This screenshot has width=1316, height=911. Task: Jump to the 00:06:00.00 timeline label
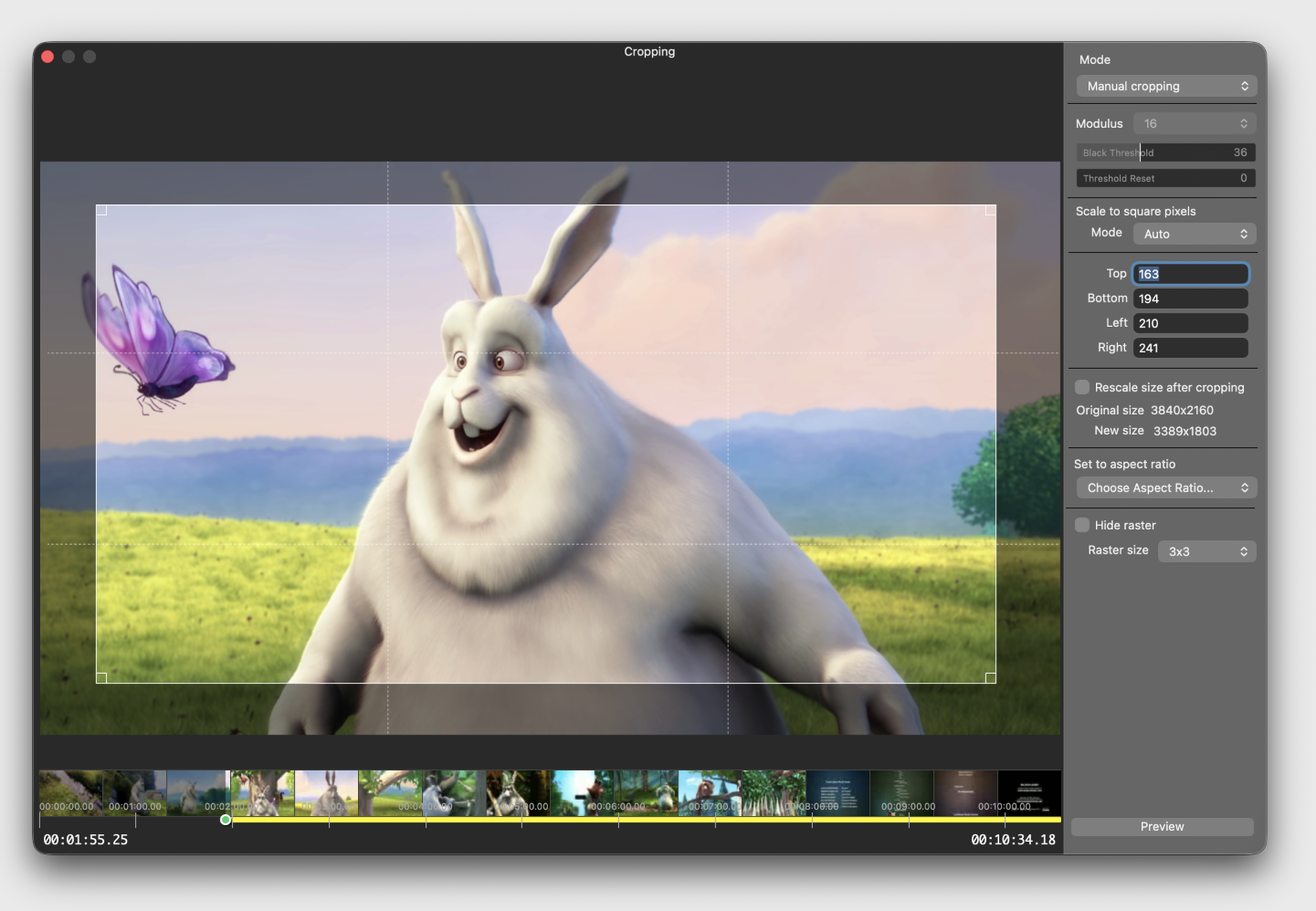[x=617, y=807]
